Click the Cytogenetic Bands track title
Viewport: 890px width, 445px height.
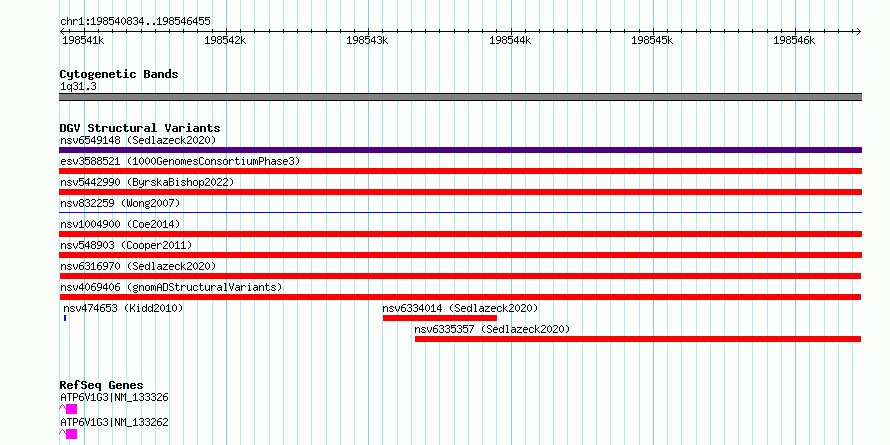[119, 74]
